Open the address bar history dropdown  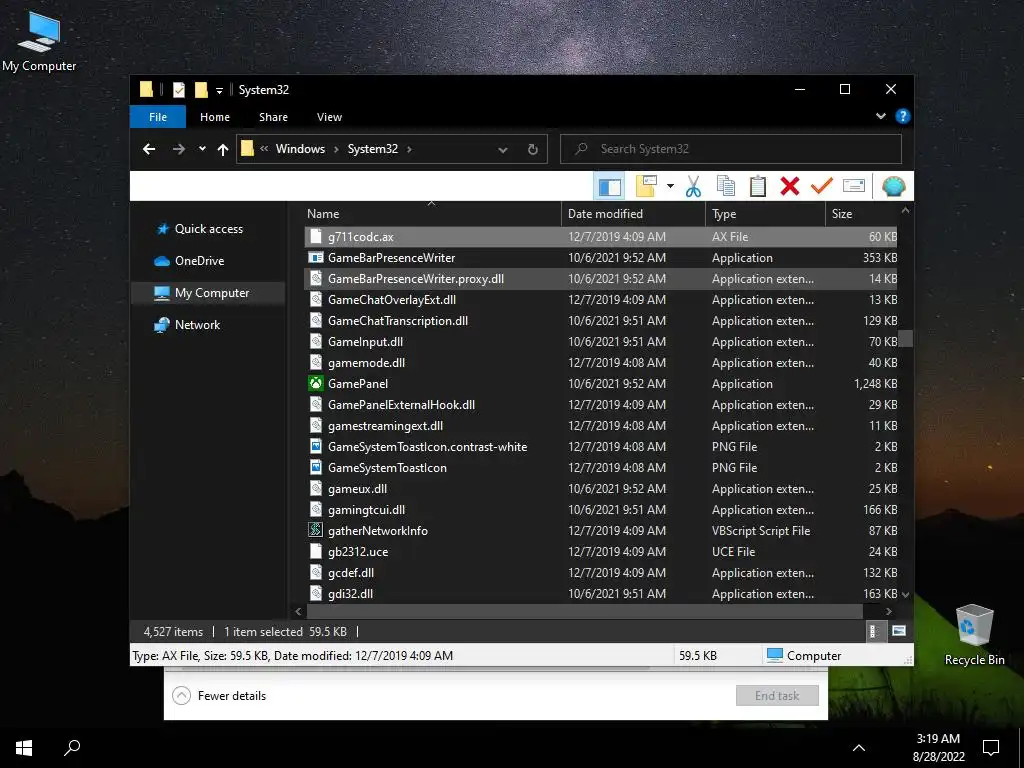coord(503,150)
